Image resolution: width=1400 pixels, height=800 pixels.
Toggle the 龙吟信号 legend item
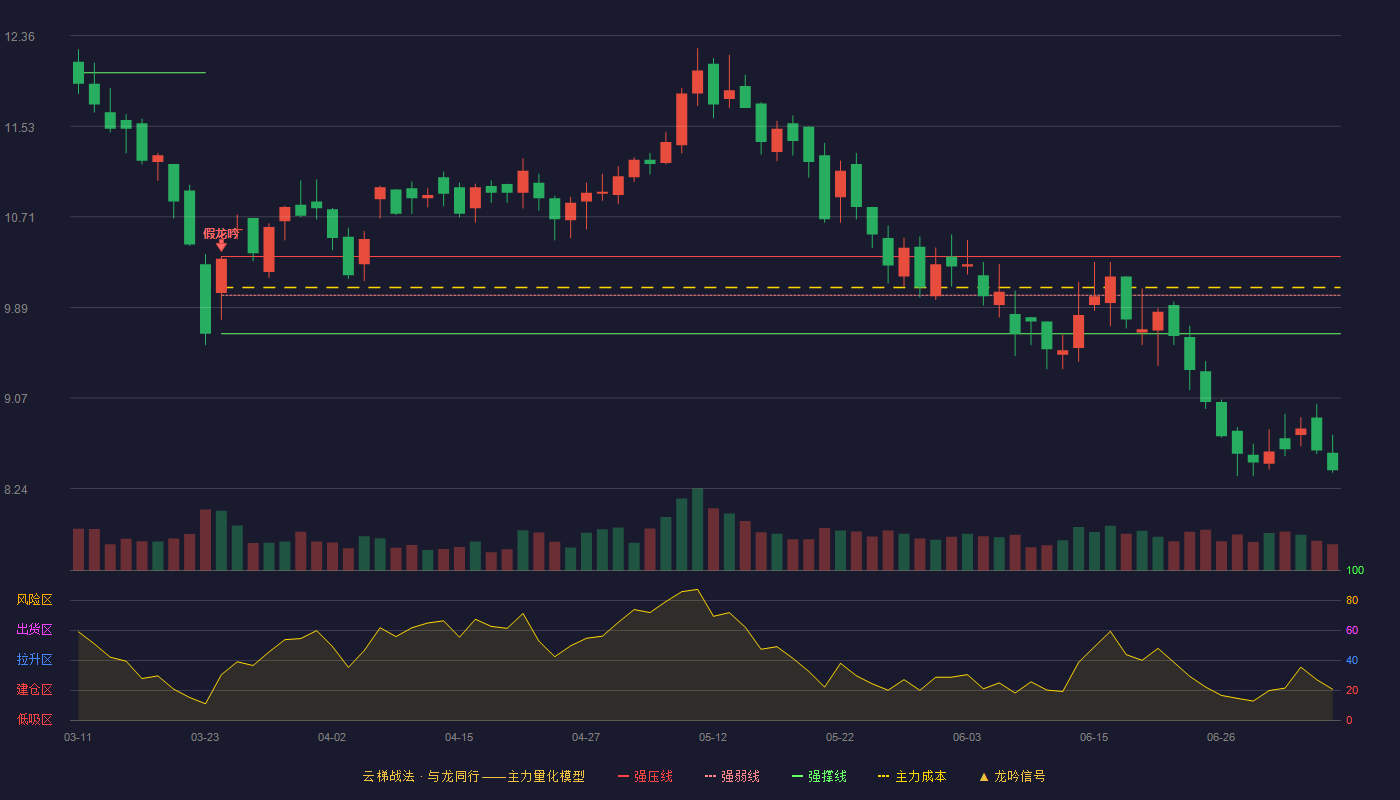pyautogui.click(x=1012, y=776)
